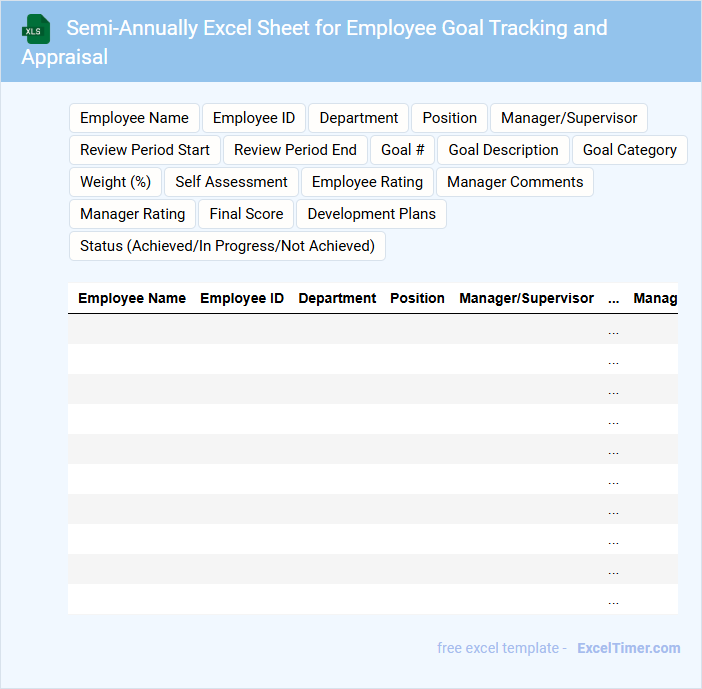
Task: Choose the Final Score tag
Action: tap(246, 214)
